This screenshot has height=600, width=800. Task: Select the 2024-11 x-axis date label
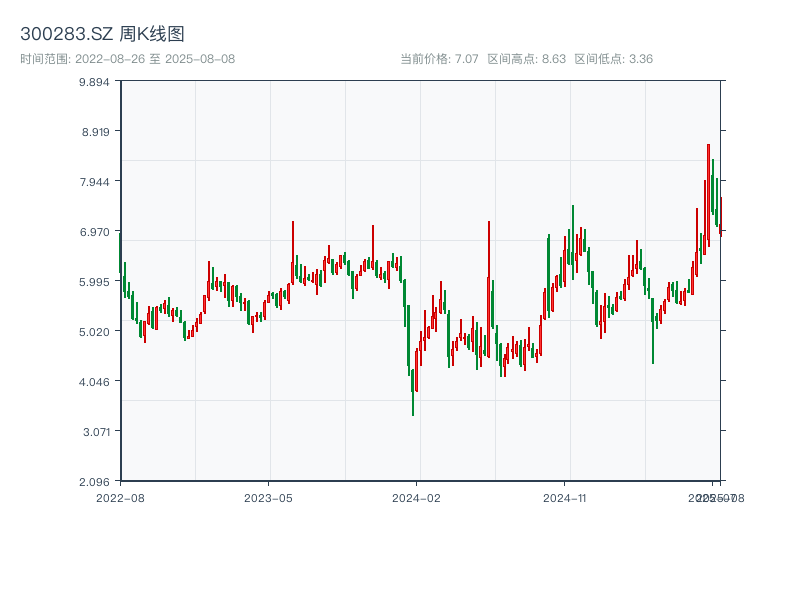point(564,497)
